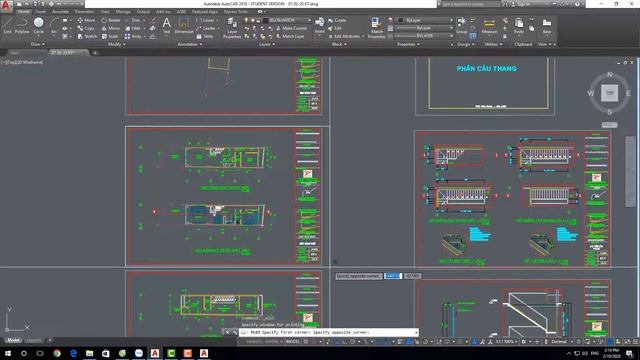This screenshot has width=640, height=360.
Task: Activate the Scale command
Action: click(x=110, y=36)
